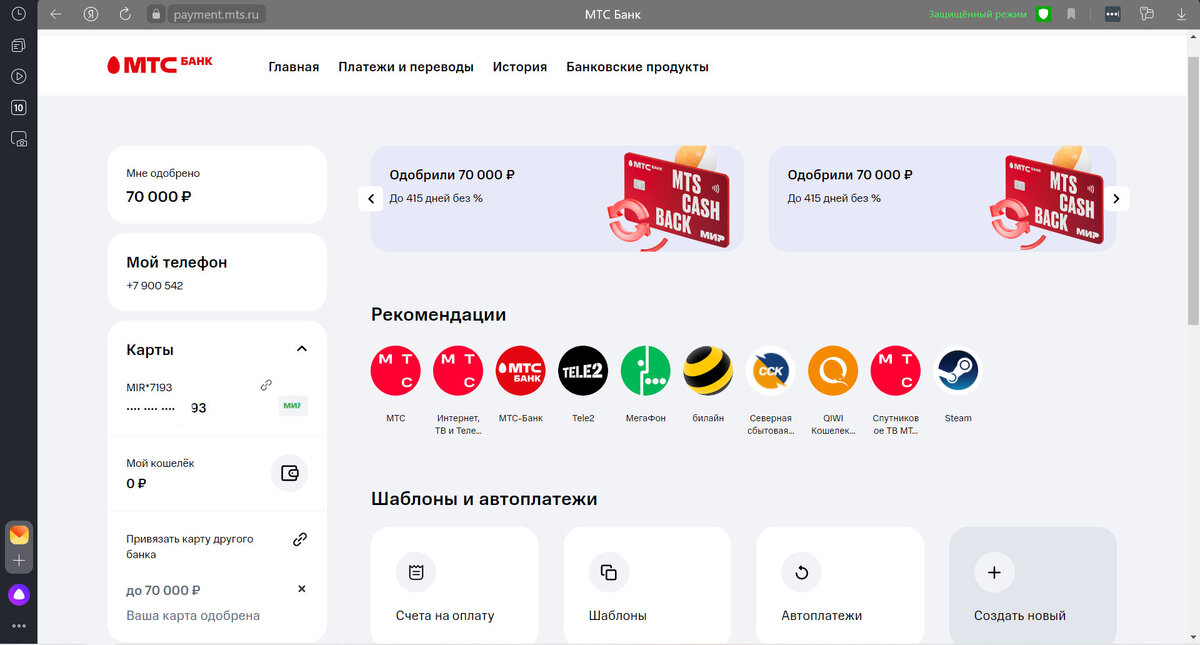The width and height of the screenshot is (1200, 645).
Task: Click the link icon for another bank's card
Action: (300, 539)
